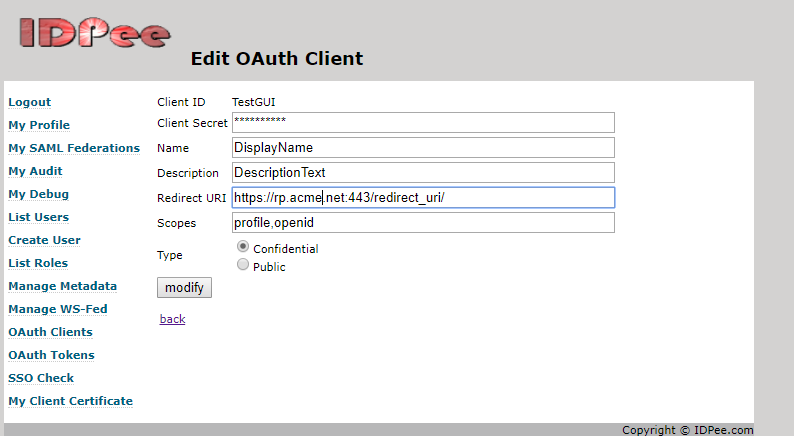Select the Public client type
The width and height of the screenshot is (794, 436).
[243, 264]
